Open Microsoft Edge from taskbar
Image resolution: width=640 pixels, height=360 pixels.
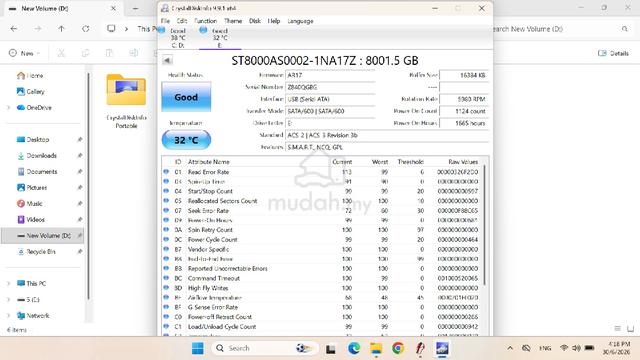coord(354,348)
